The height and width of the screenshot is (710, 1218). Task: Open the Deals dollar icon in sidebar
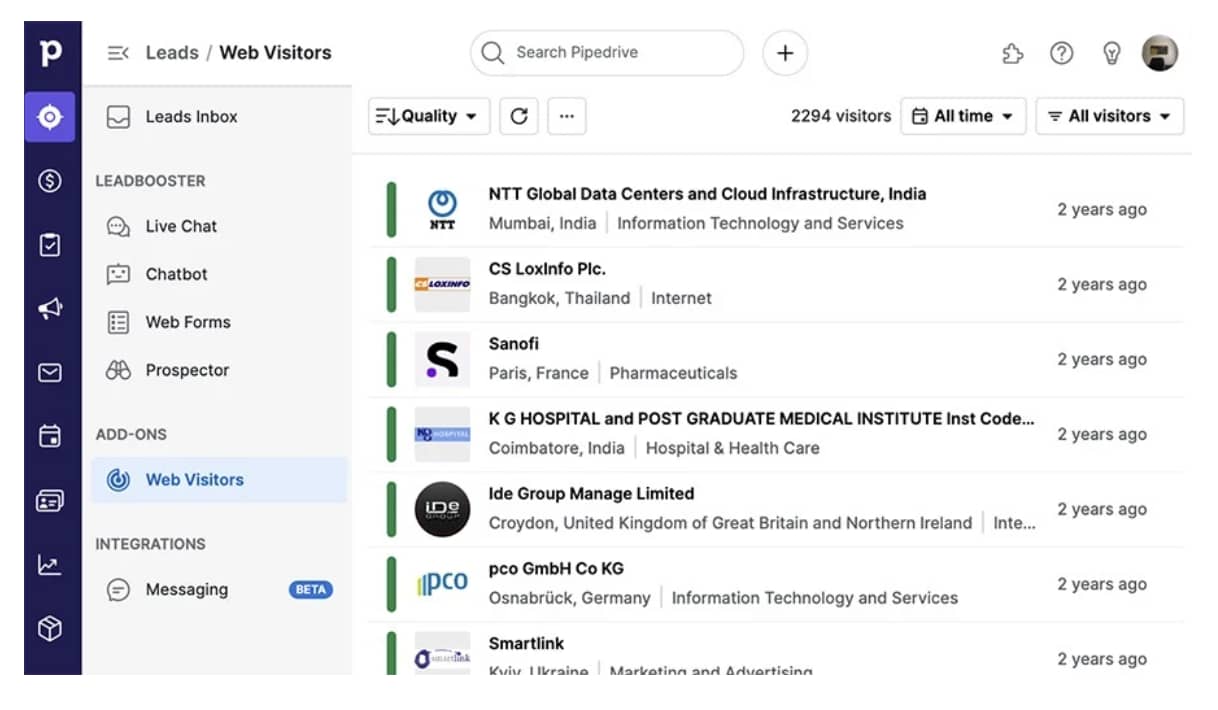click(x=50, y=181)
